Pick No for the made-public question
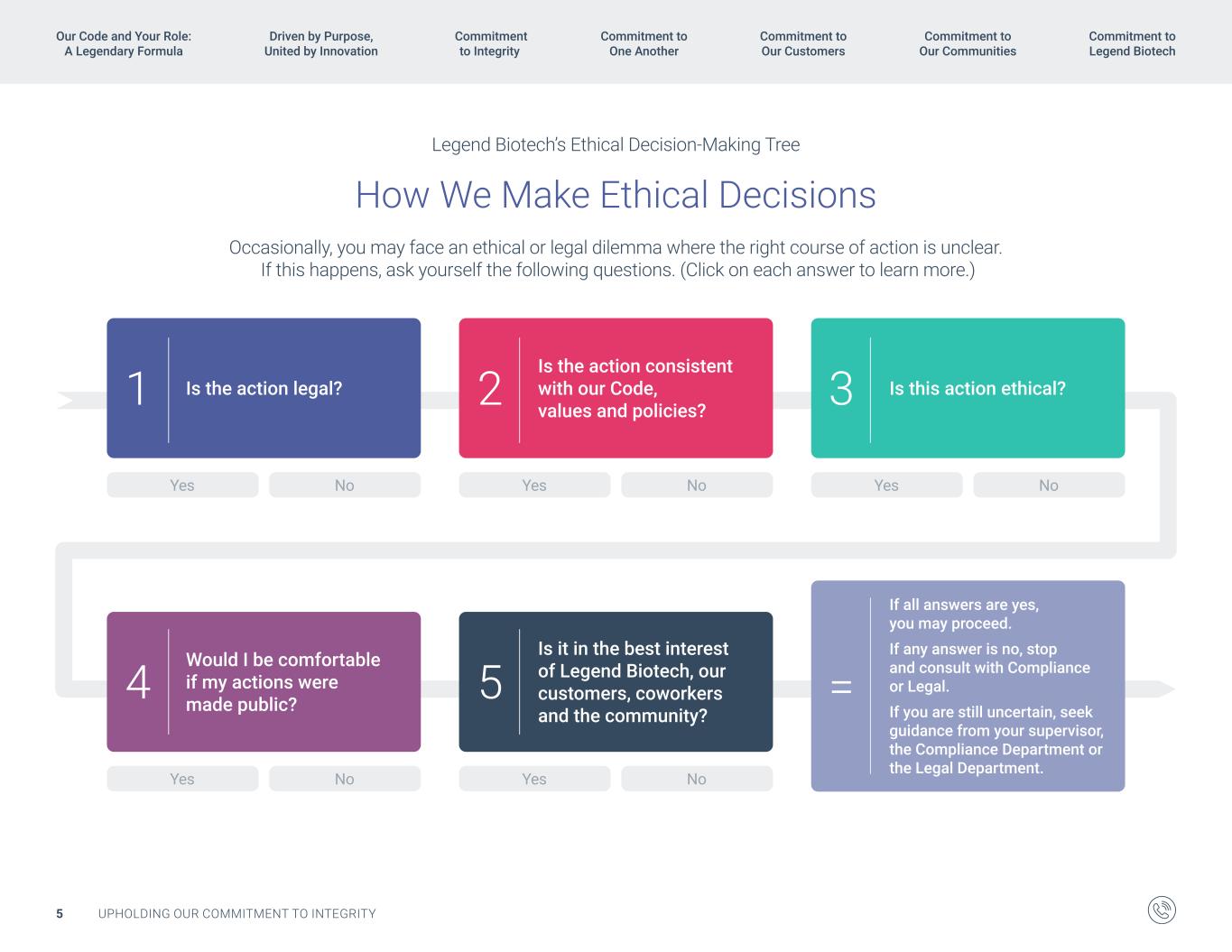 tap(345, 779)
